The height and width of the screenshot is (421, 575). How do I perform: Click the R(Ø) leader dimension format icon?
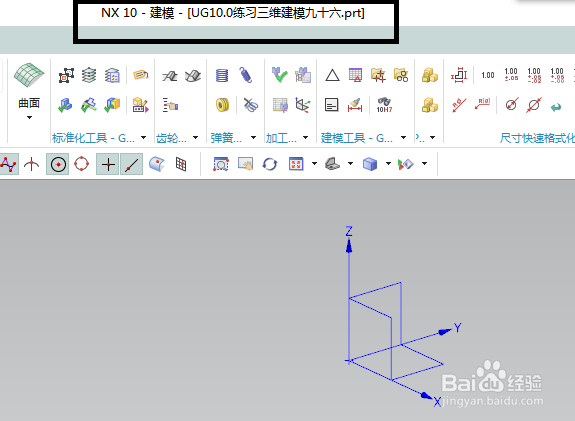482,104
